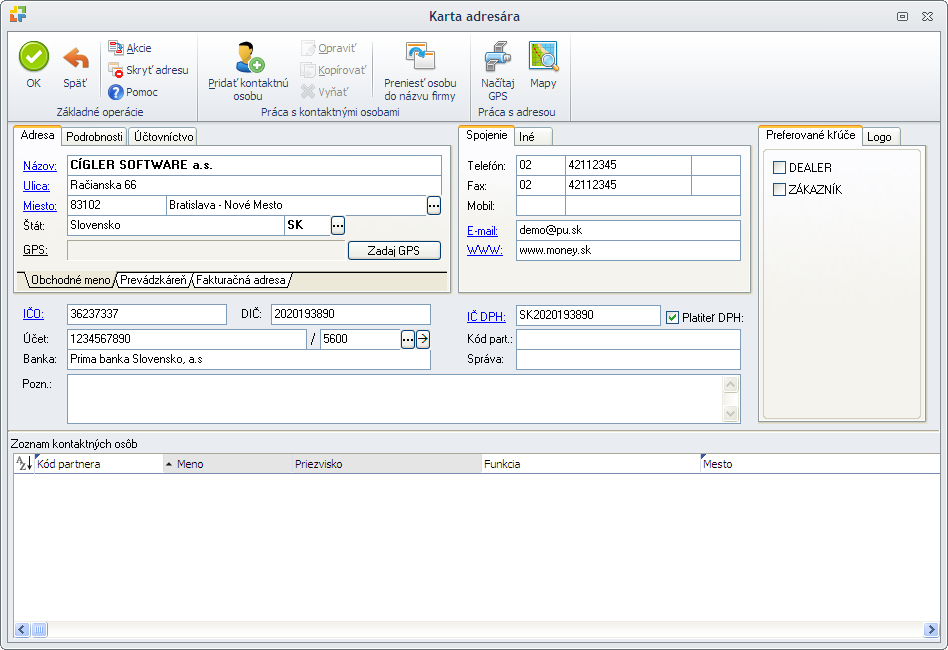Select the Spojenie tab

pyautogui.click(x=486, y=135)
